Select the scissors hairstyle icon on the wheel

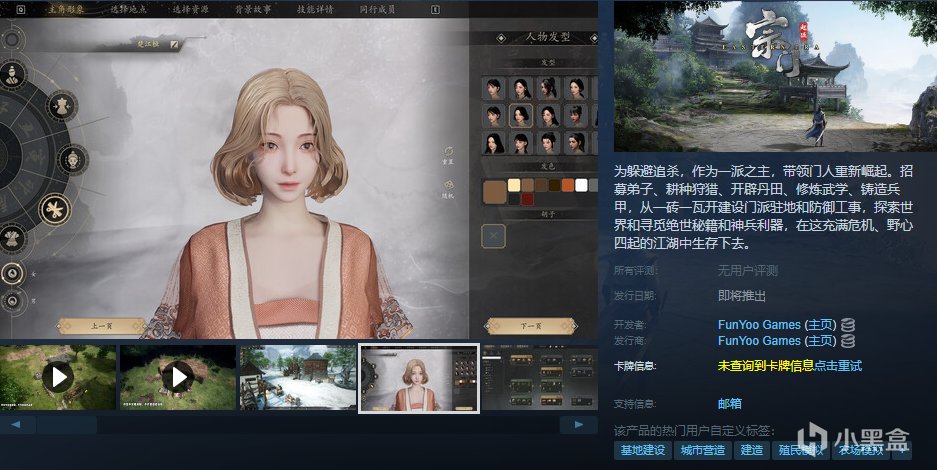point(55,210)
